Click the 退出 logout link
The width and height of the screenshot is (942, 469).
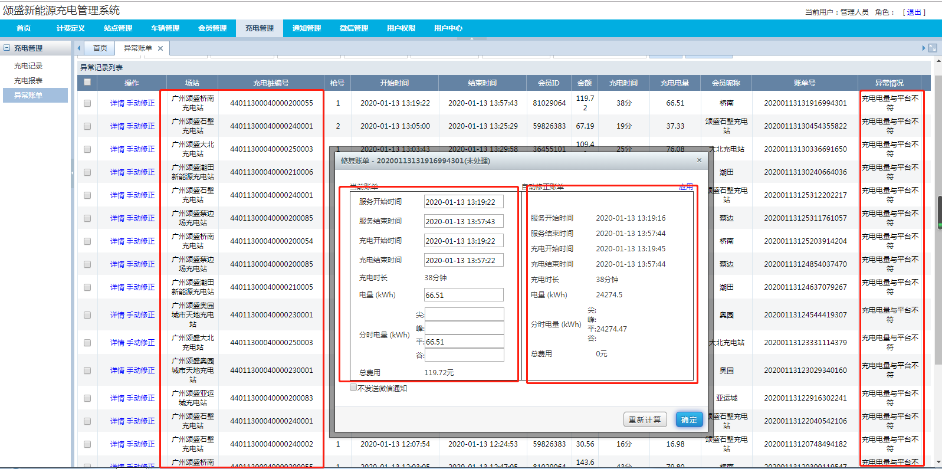(x=914, y=11)
